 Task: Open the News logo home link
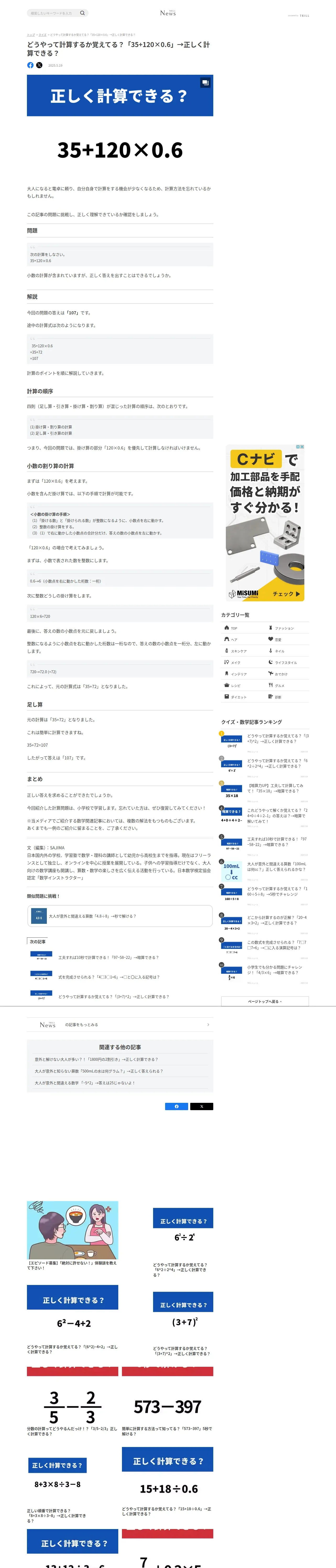point(168,13)
